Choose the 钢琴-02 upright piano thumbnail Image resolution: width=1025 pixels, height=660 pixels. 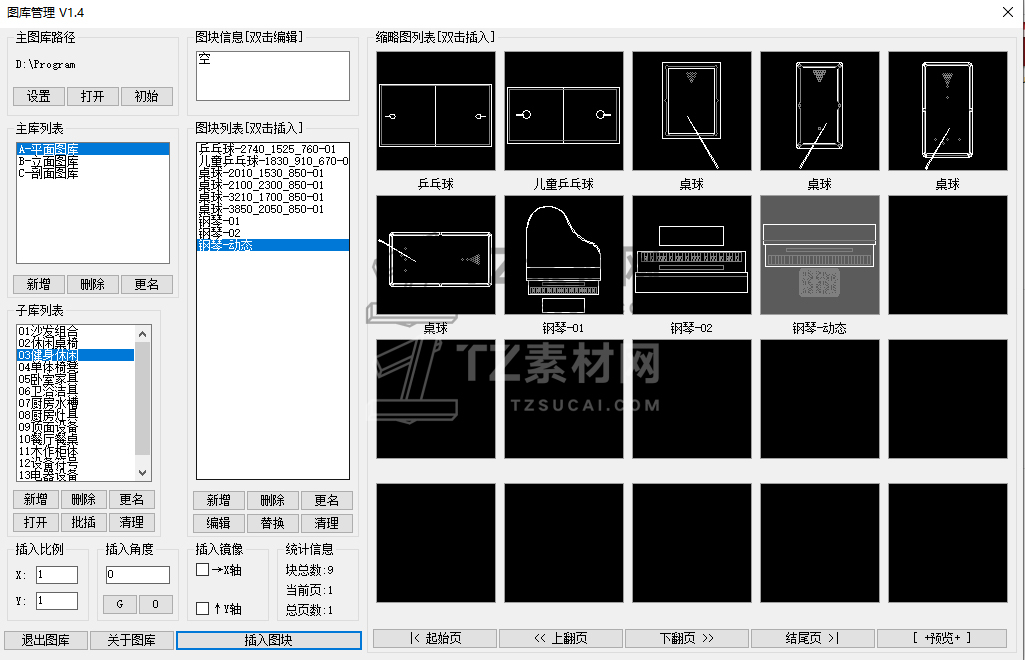692,255
